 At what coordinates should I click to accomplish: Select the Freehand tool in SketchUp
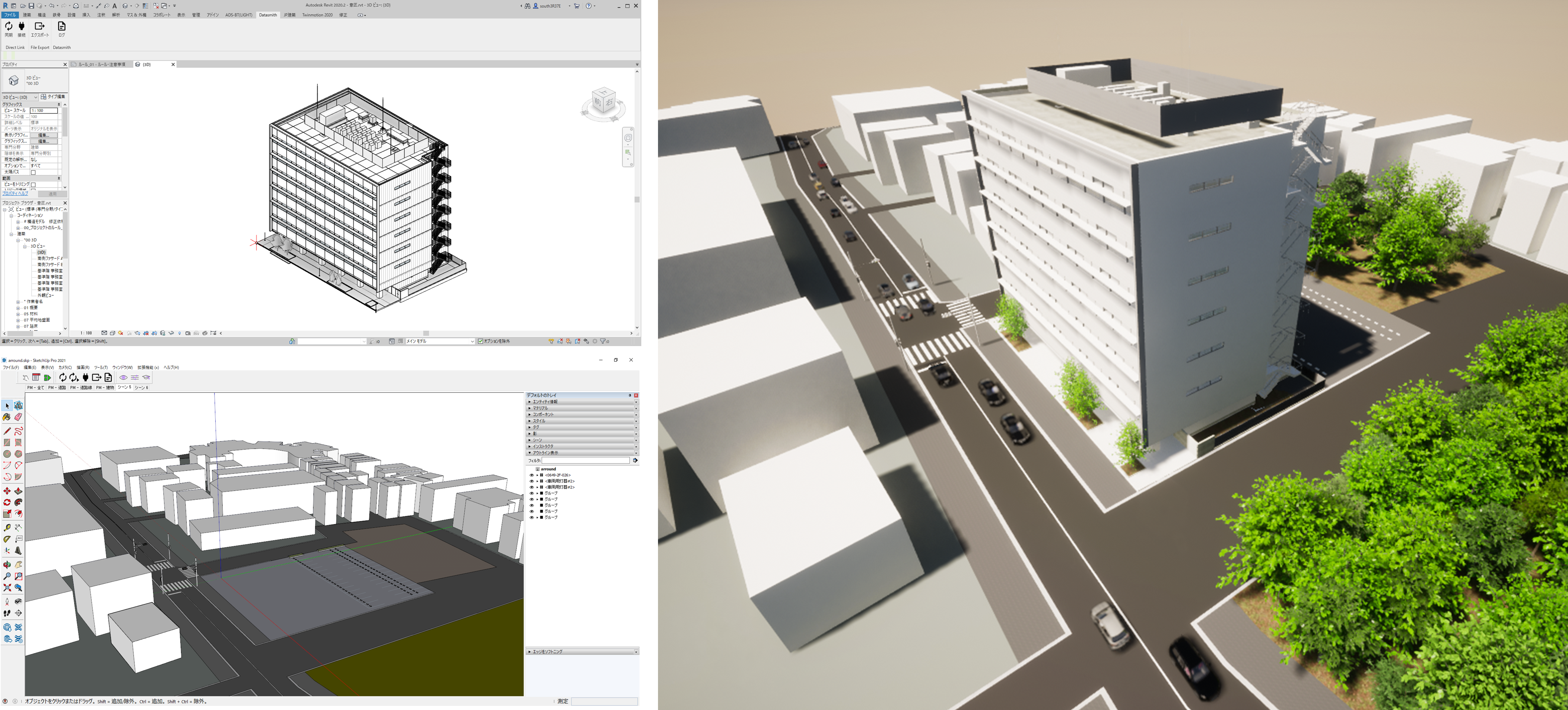pos(18,431)
